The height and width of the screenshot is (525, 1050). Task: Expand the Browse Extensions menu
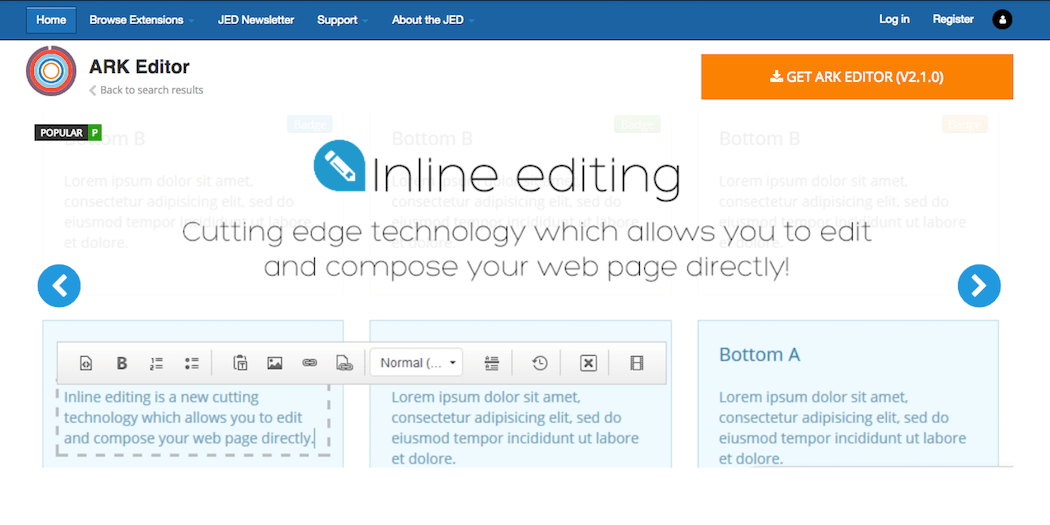click(141, 20)
